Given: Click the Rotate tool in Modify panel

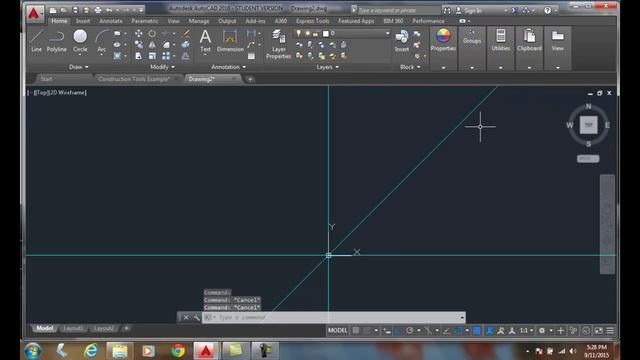Looking at the screenshot, I should (x=152, y=33).
